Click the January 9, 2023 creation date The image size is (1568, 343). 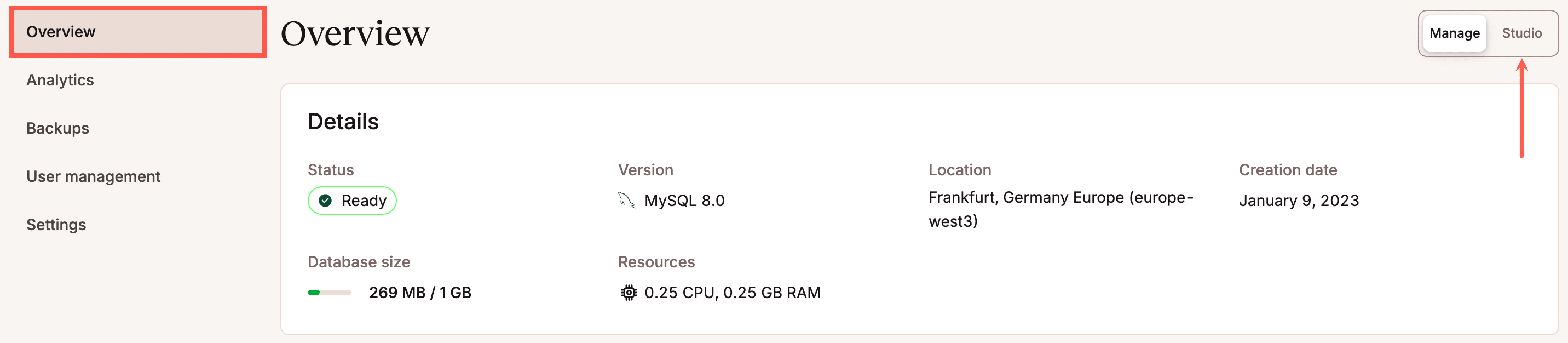pos(1298,200)
